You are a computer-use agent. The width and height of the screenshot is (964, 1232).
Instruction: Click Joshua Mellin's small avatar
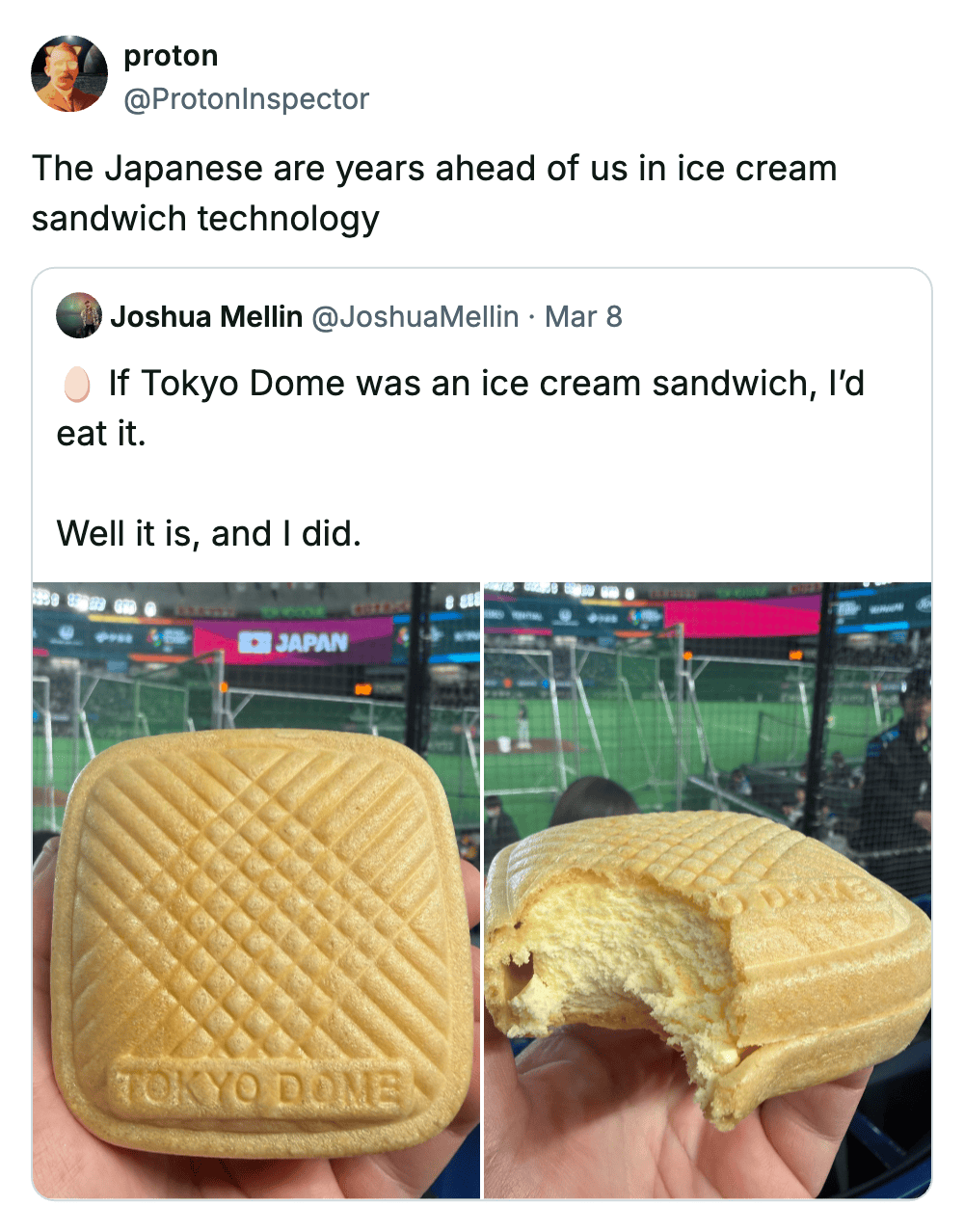(79, 315)
